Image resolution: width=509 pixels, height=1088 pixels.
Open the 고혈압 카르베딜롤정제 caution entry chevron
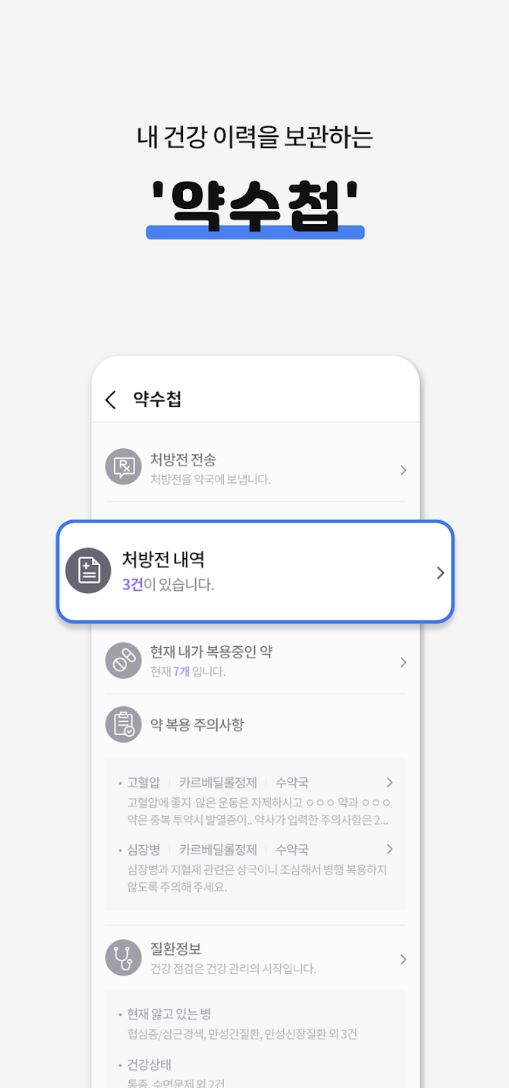click(390, 783)
